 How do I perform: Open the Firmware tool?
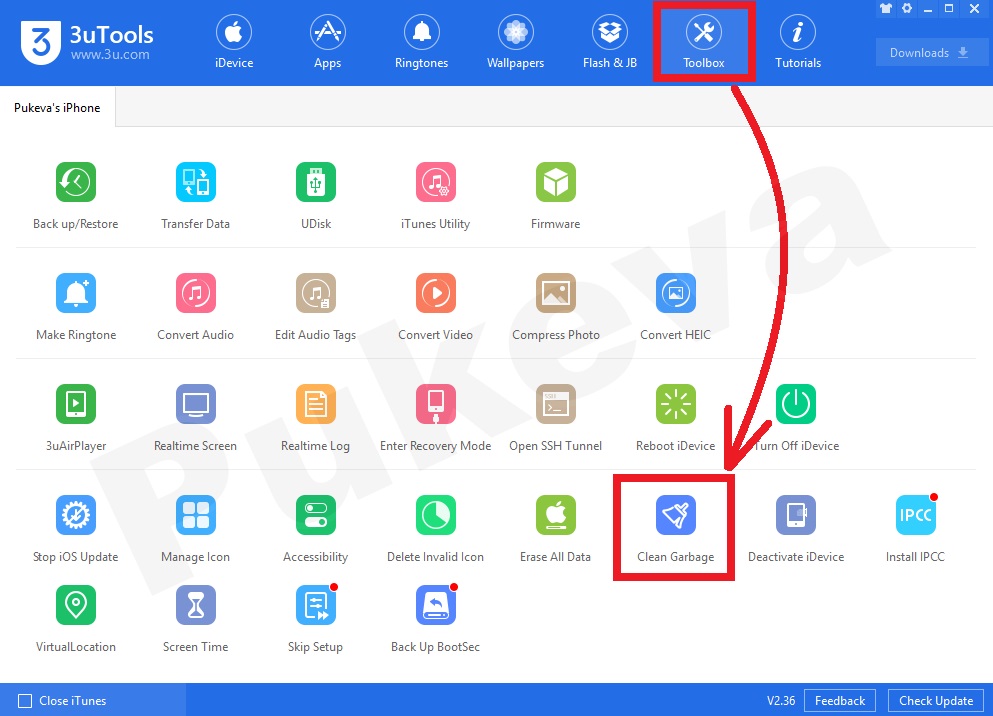(x=555, y=182)
